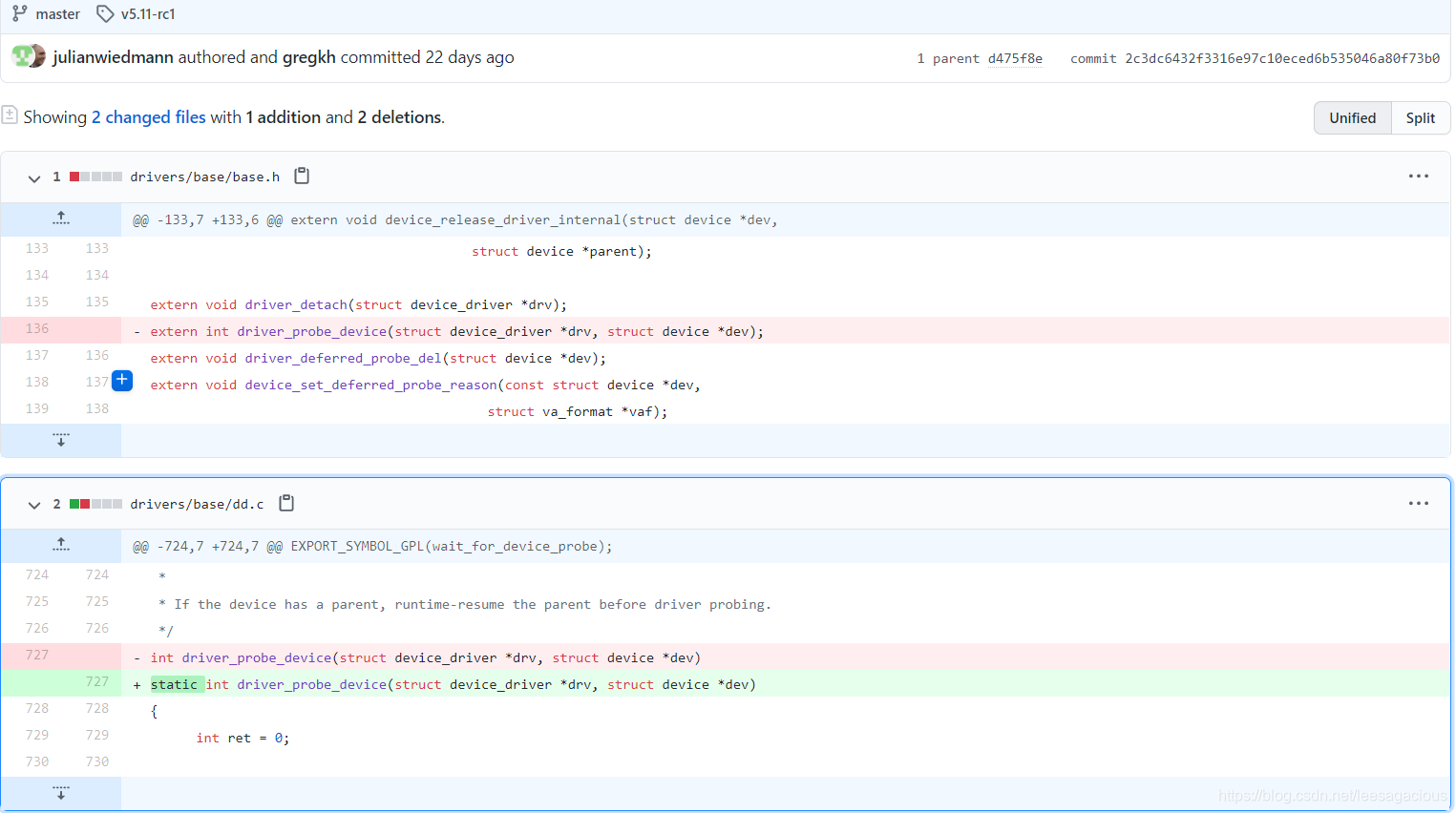Image resolution: width=1456 pixels, height=813 pixels.
Task: Click the diffstat squares beside dd.c
Action: click(95, 504)
